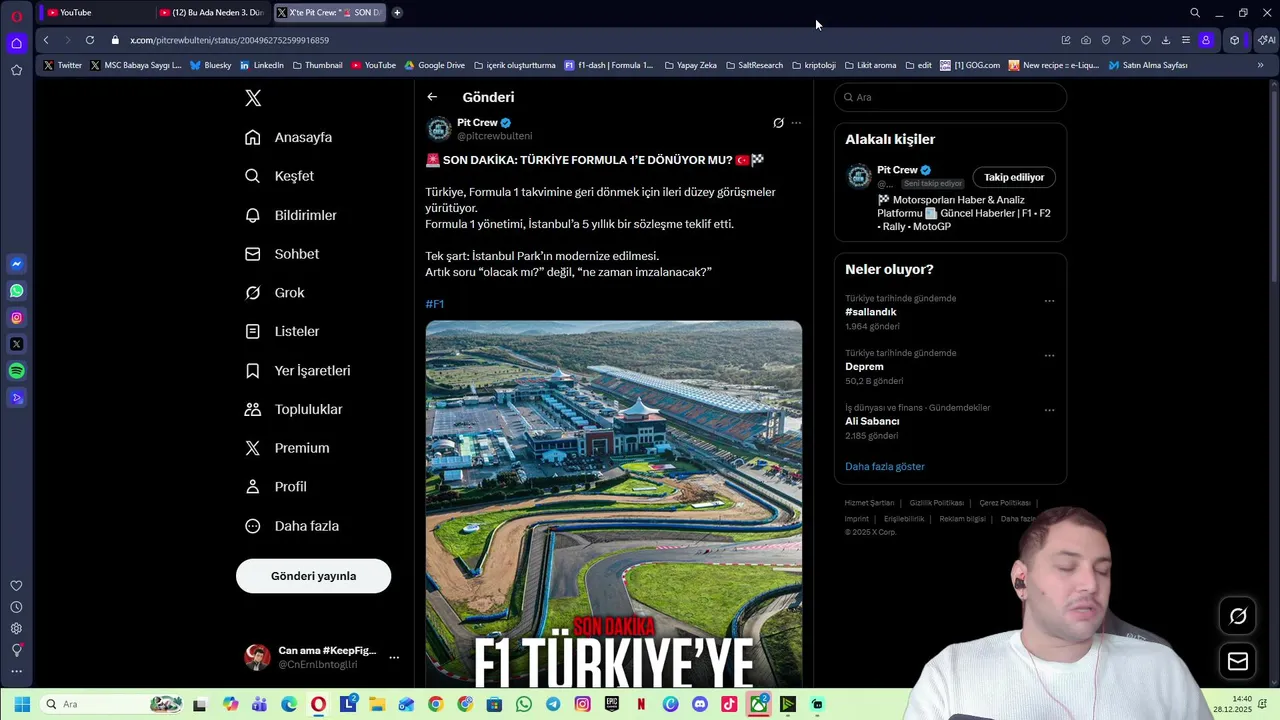Open more options for Deprem trend
This screenshot has width=1280, height=720.
click(1049, 355)
